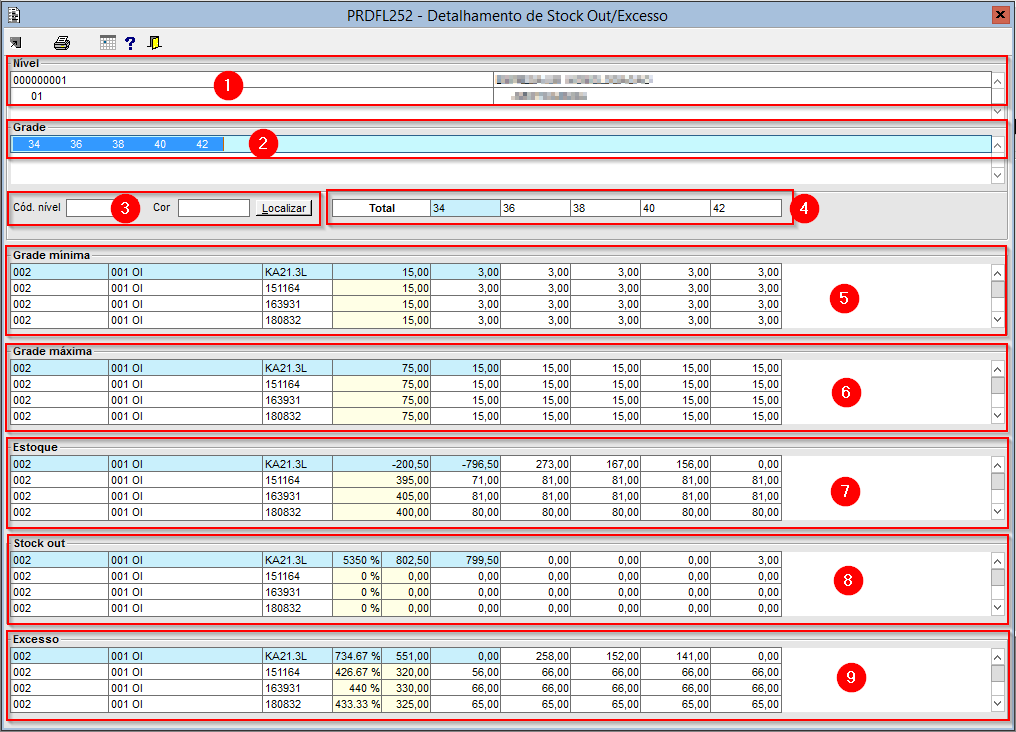Click the 156,00 cell in Estoque
This screenshot has height=732, width=1016.
pos(675,464)
